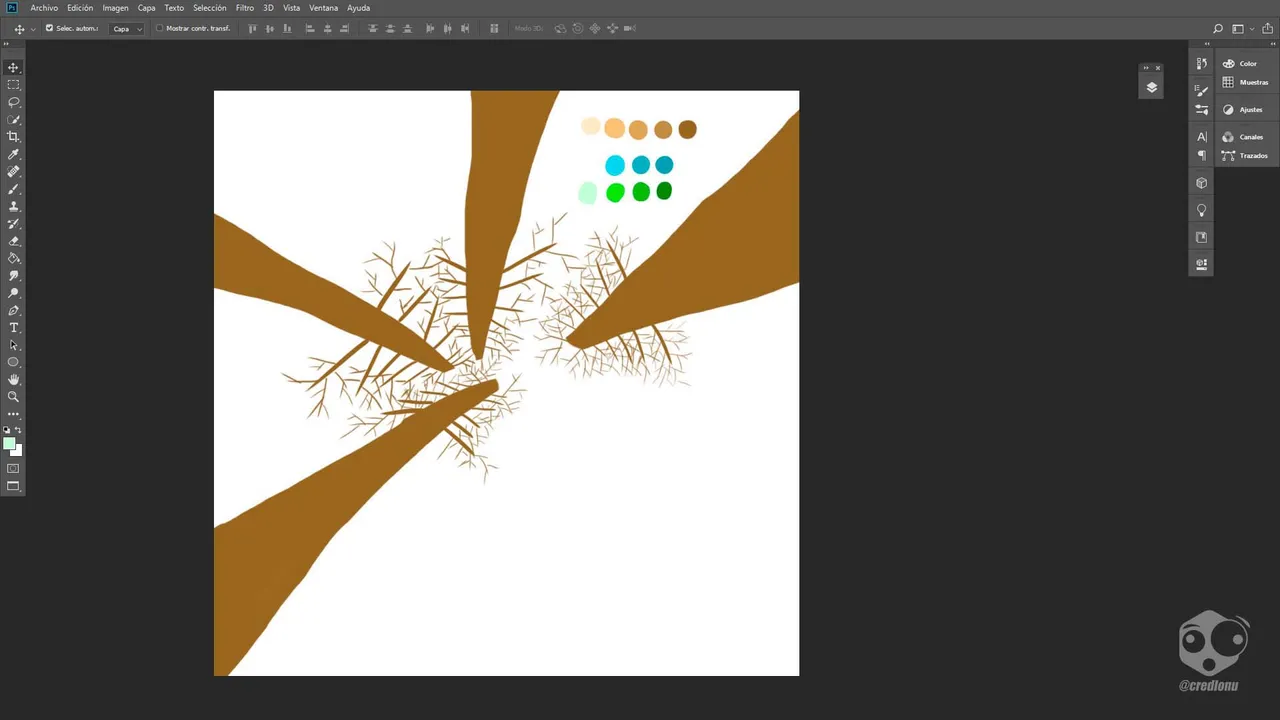Reset default foreground and background colors
Viewport: 1280px width, 720px height.
tap(7, 430)
